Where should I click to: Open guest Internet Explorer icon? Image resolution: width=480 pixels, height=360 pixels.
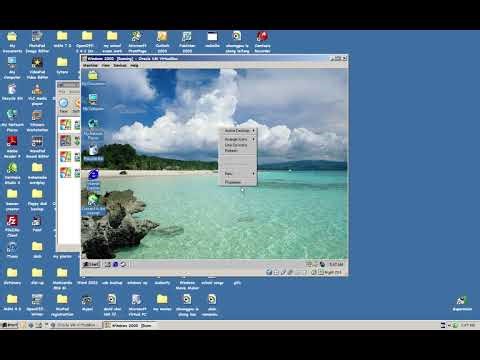(93, 179)
